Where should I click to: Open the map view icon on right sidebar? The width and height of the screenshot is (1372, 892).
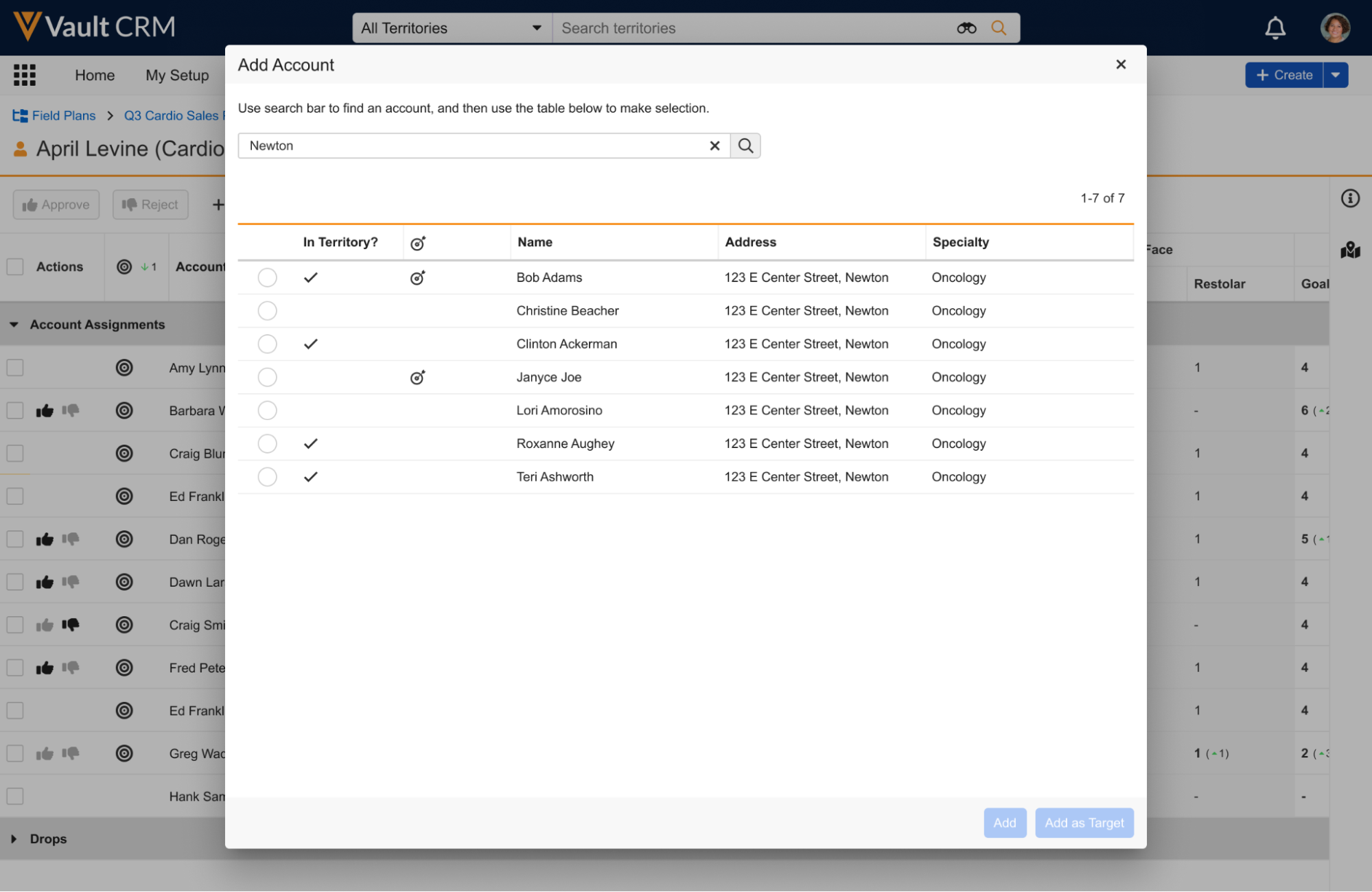point(1350,250)
